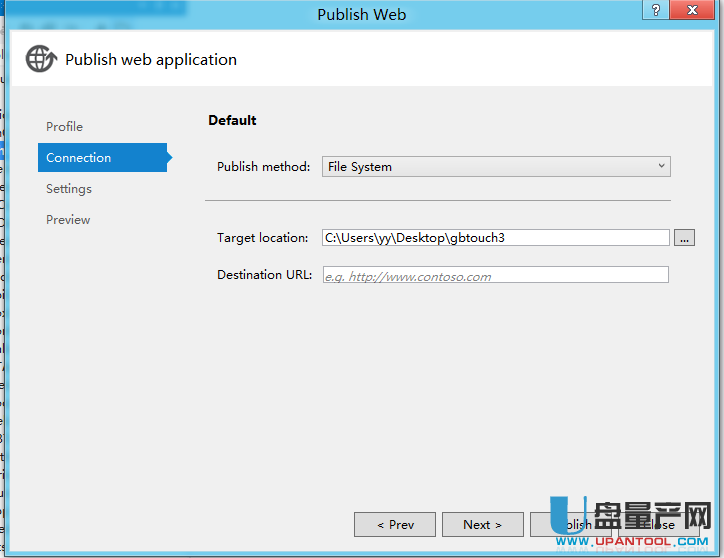Screen dimensions: 724x558
Task: Click the Prev button
Action: (x=395, y=524)
